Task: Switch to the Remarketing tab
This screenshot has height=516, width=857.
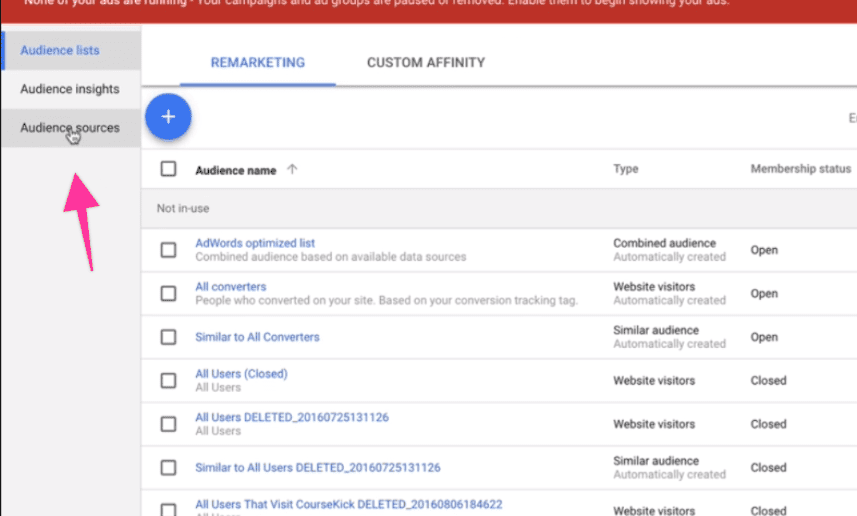Action: coord(258,62)
